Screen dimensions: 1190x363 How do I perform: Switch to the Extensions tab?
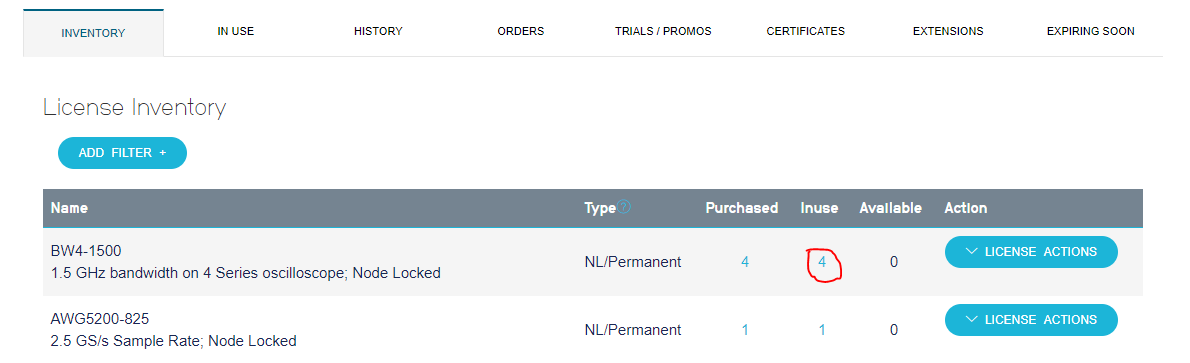(x=948, y=31)
